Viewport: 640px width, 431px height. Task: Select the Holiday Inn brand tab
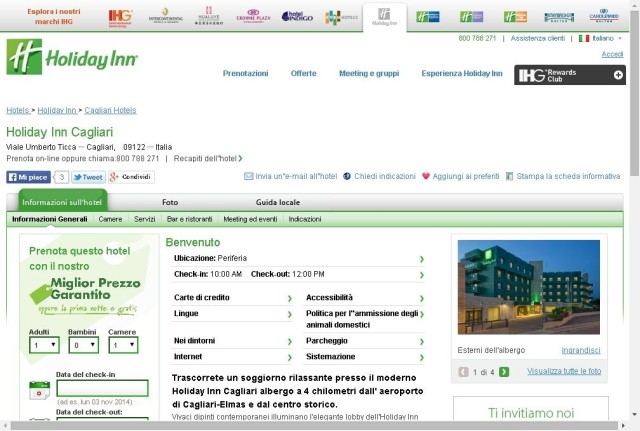click(x=384, y=17)
